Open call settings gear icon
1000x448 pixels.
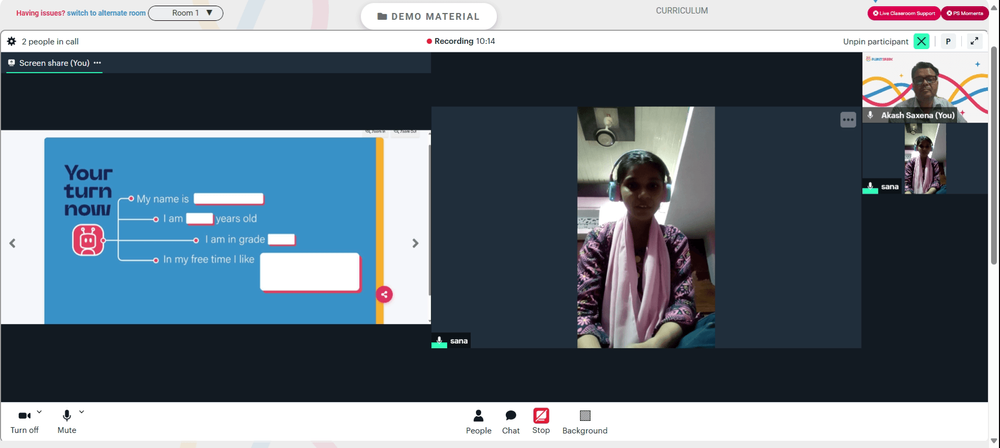point(11,41)
